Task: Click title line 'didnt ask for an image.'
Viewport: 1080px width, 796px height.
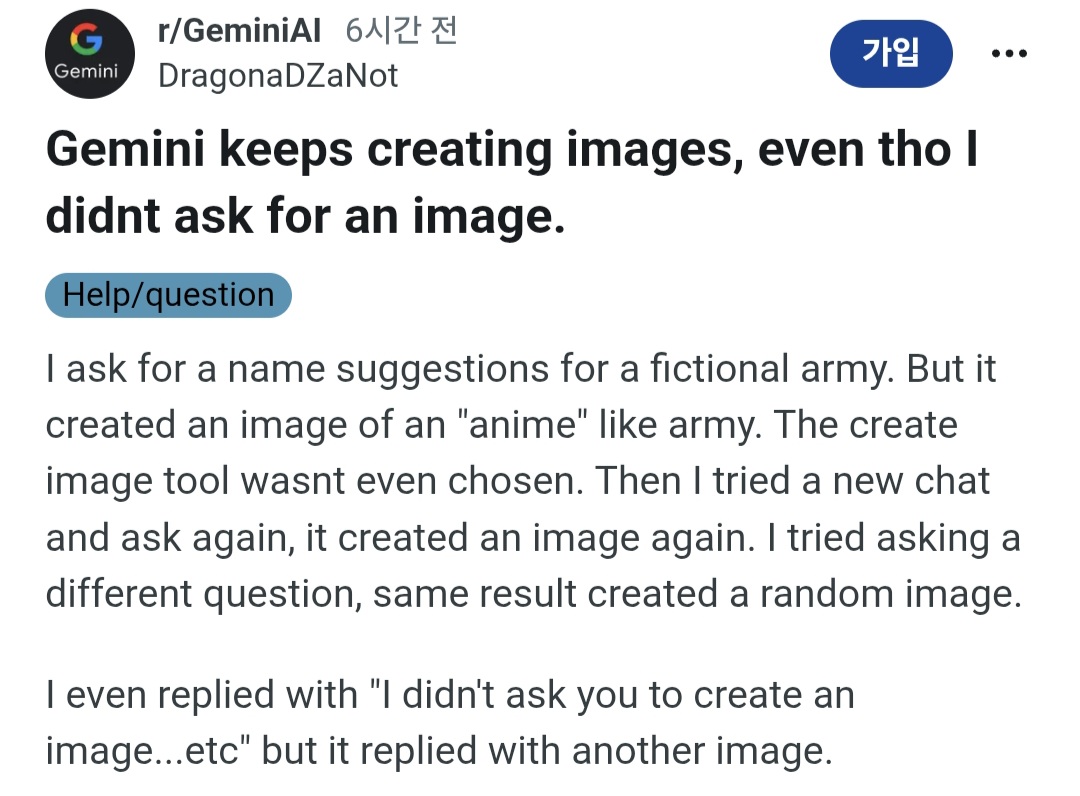Action: 305,216
